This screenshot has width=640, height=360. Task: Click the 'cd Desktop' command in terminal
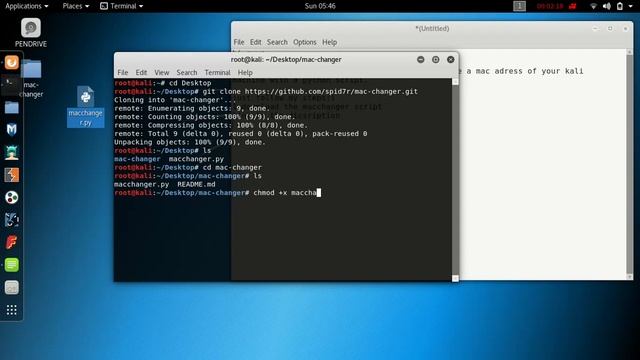point(190,83)
